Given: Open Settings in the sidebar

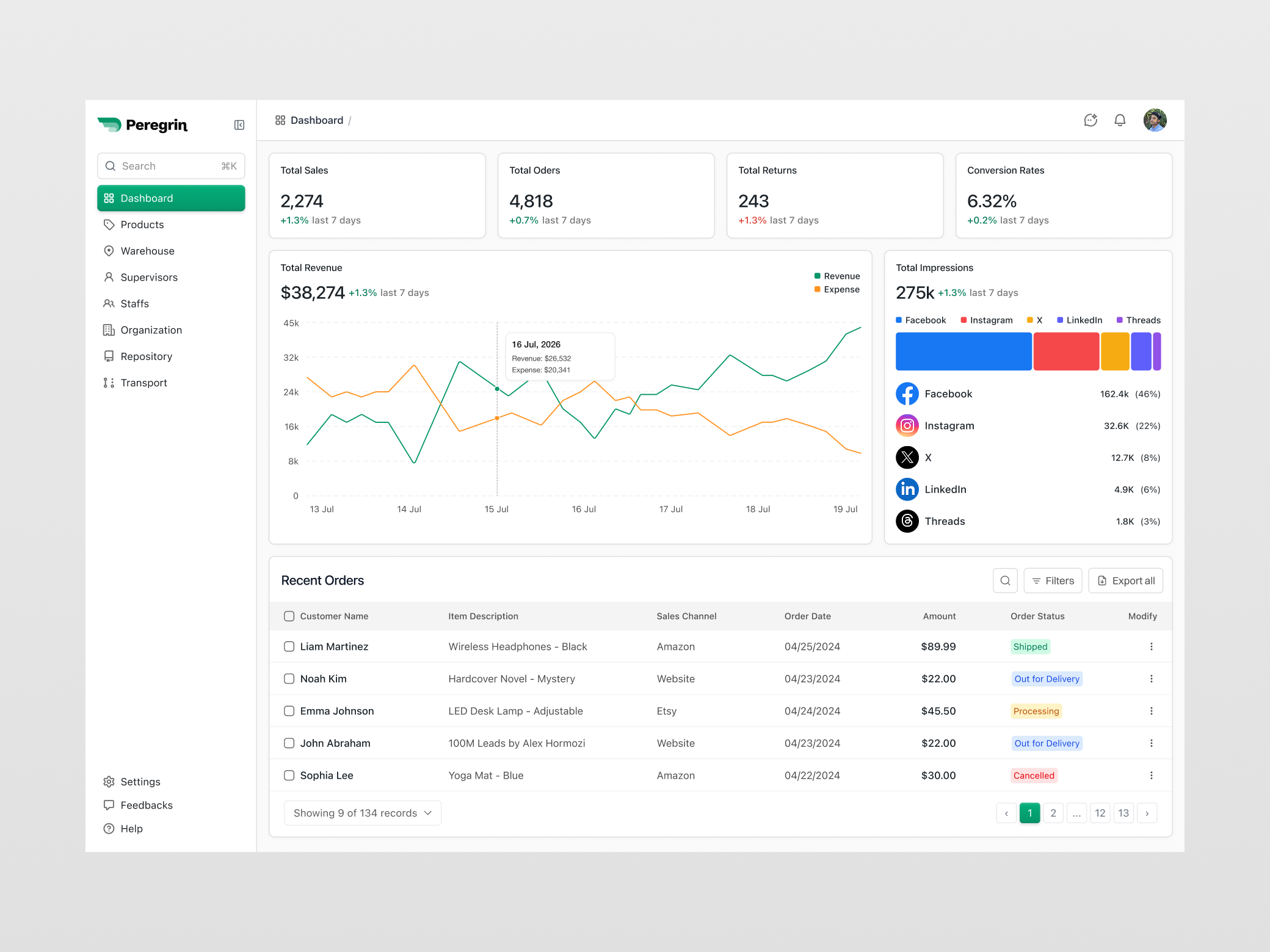Looking at the screenshot, I should coord(171,782).
